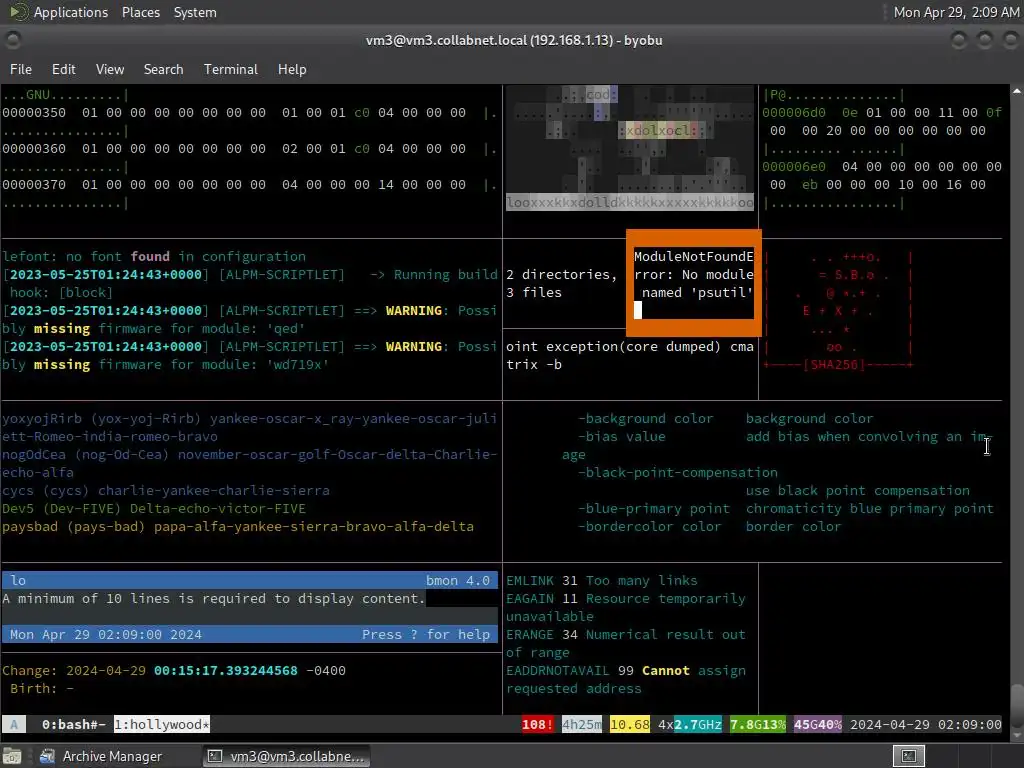Image resolution: width=1024 pixels, height=768 pixels.
Task: Open the Help menu
Action: pyautogui.click(x=292, y=69)
